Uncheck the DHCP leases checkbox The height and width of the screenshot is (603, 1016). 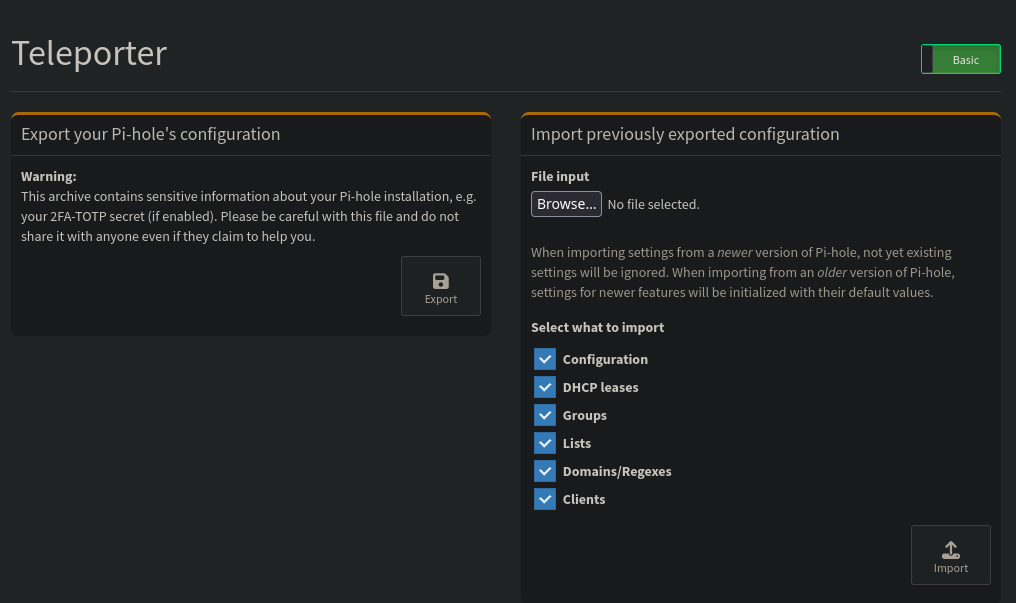tap(545, 387)
